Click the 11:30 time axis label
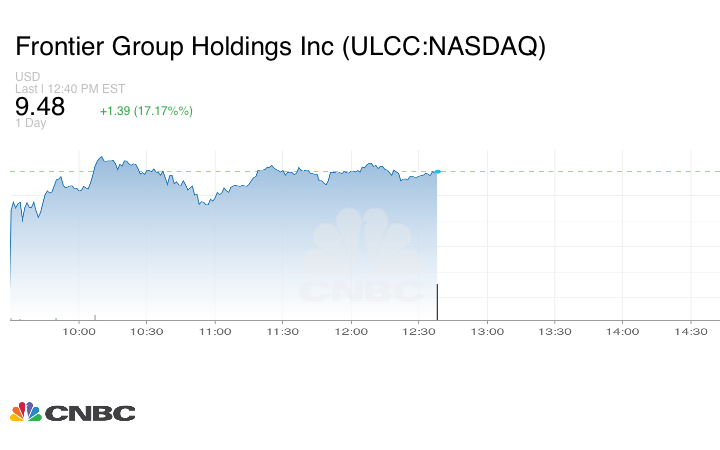720x450 pixels. (283, 331)
